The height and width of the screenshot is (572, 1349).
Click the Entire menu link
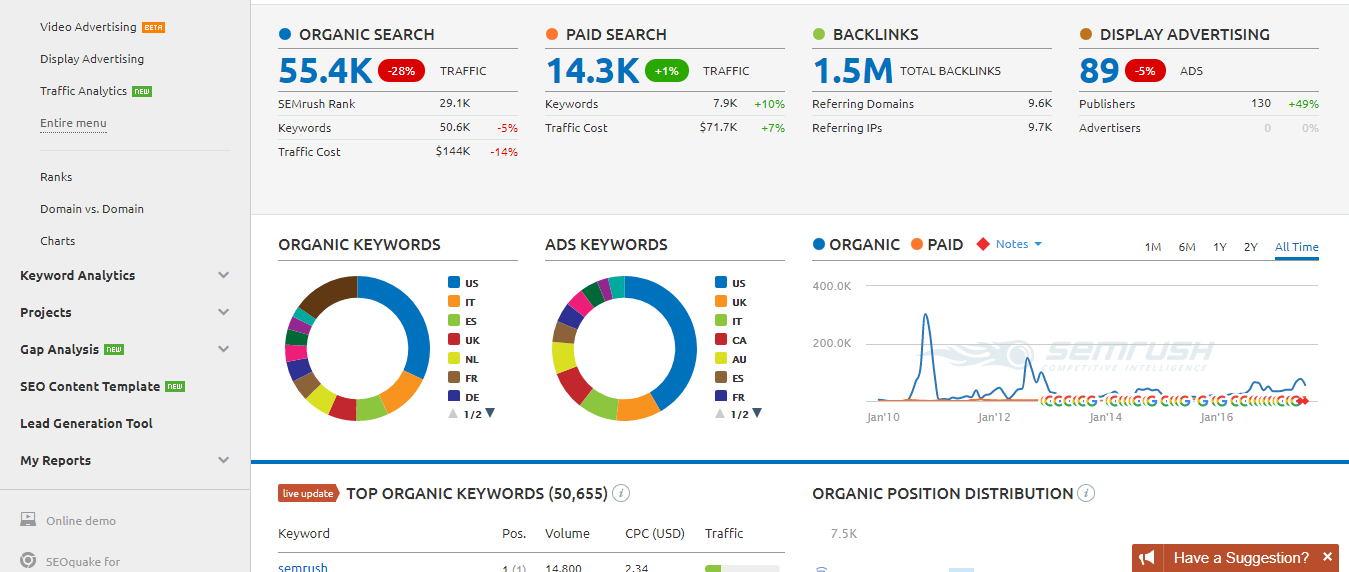click(x=73, y=123)
